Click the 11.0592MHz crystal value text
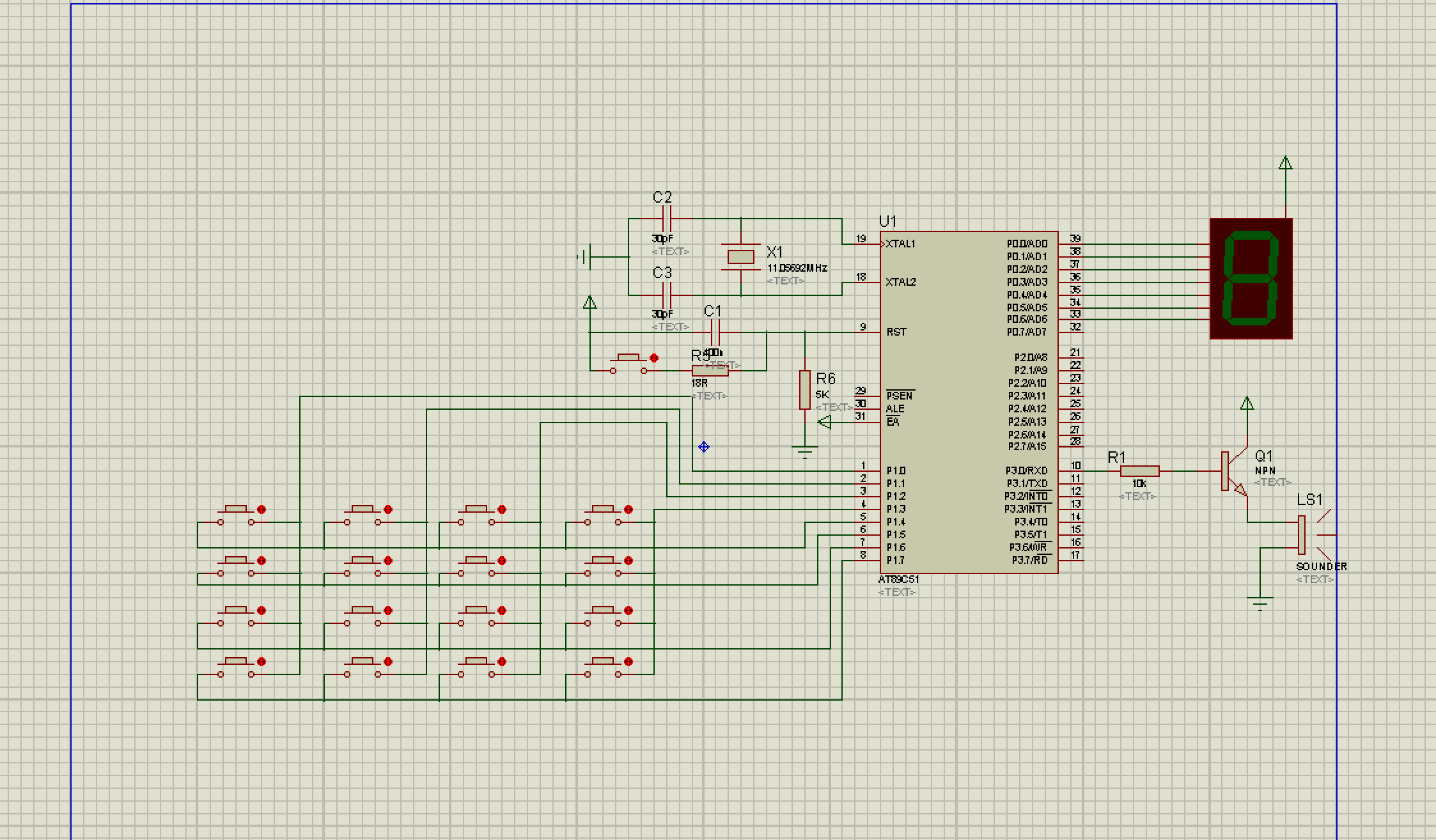The height and width of the screenshot is (840, 1436). pos(797,268)
